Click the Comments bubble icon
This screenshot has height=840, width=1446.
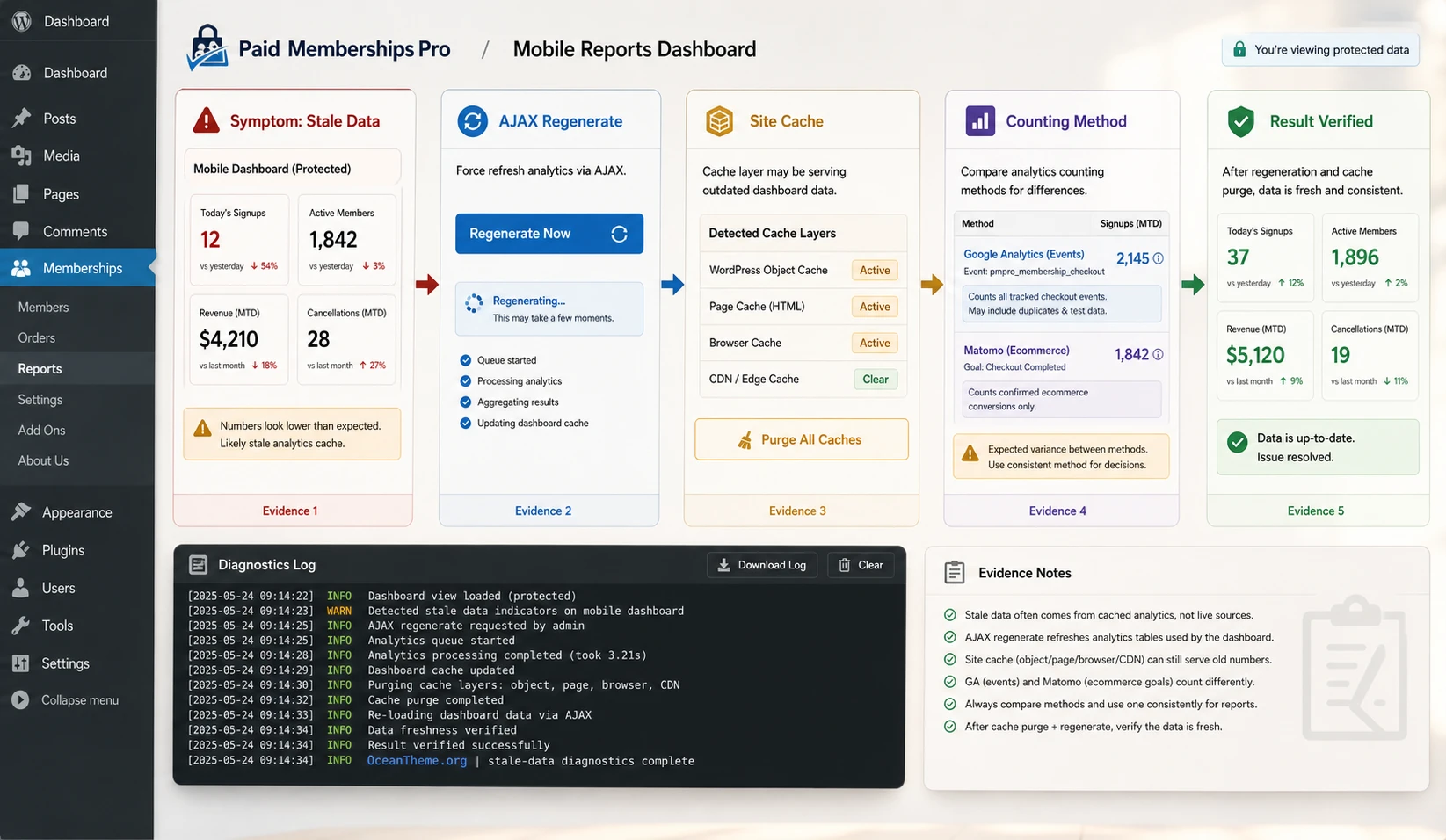(21, 231)
